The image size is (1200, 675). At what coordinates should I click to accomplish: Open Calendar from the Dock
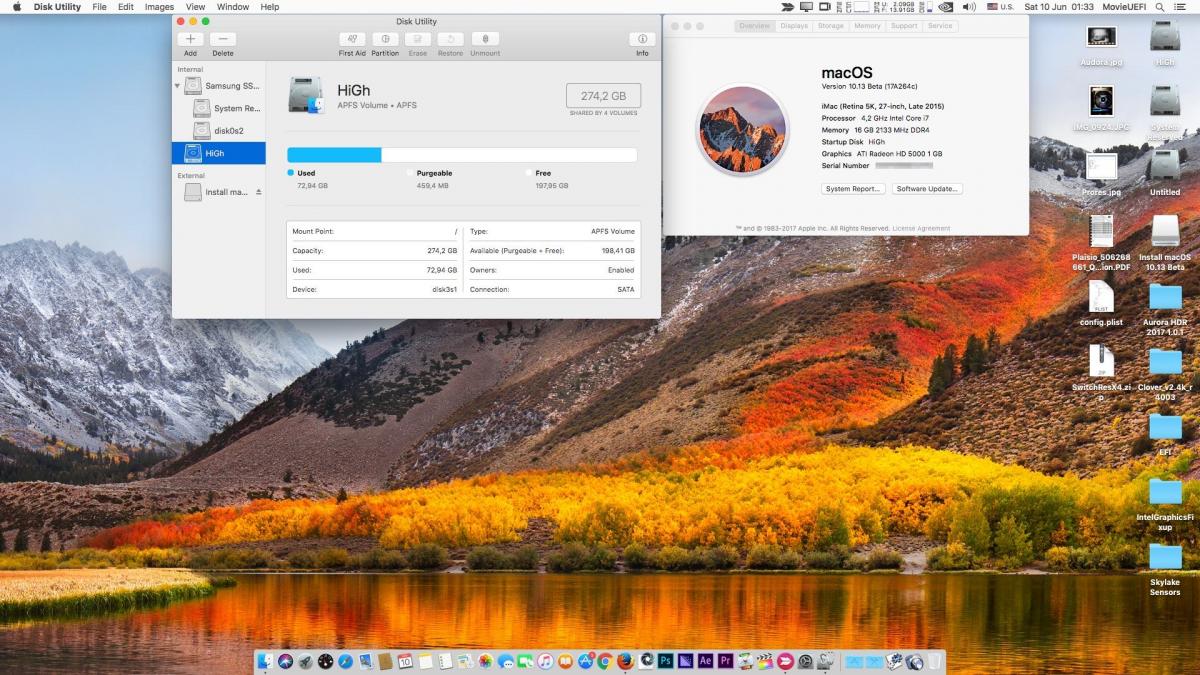405,661
